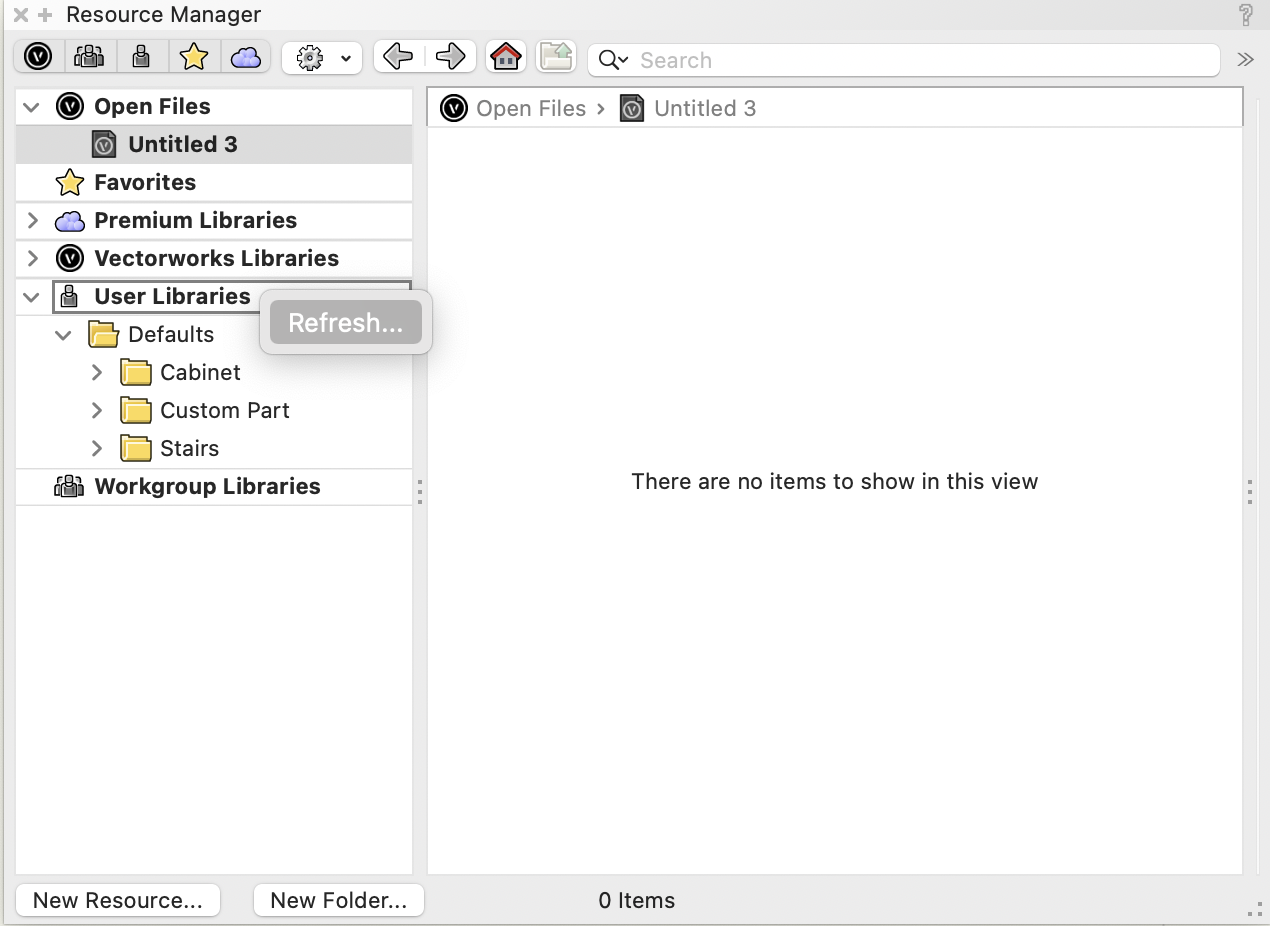Image resolution: width=1270 pixels, height=926 pixels.
Task: Collapse the Open Files section
Action: (x=32, y=106)
